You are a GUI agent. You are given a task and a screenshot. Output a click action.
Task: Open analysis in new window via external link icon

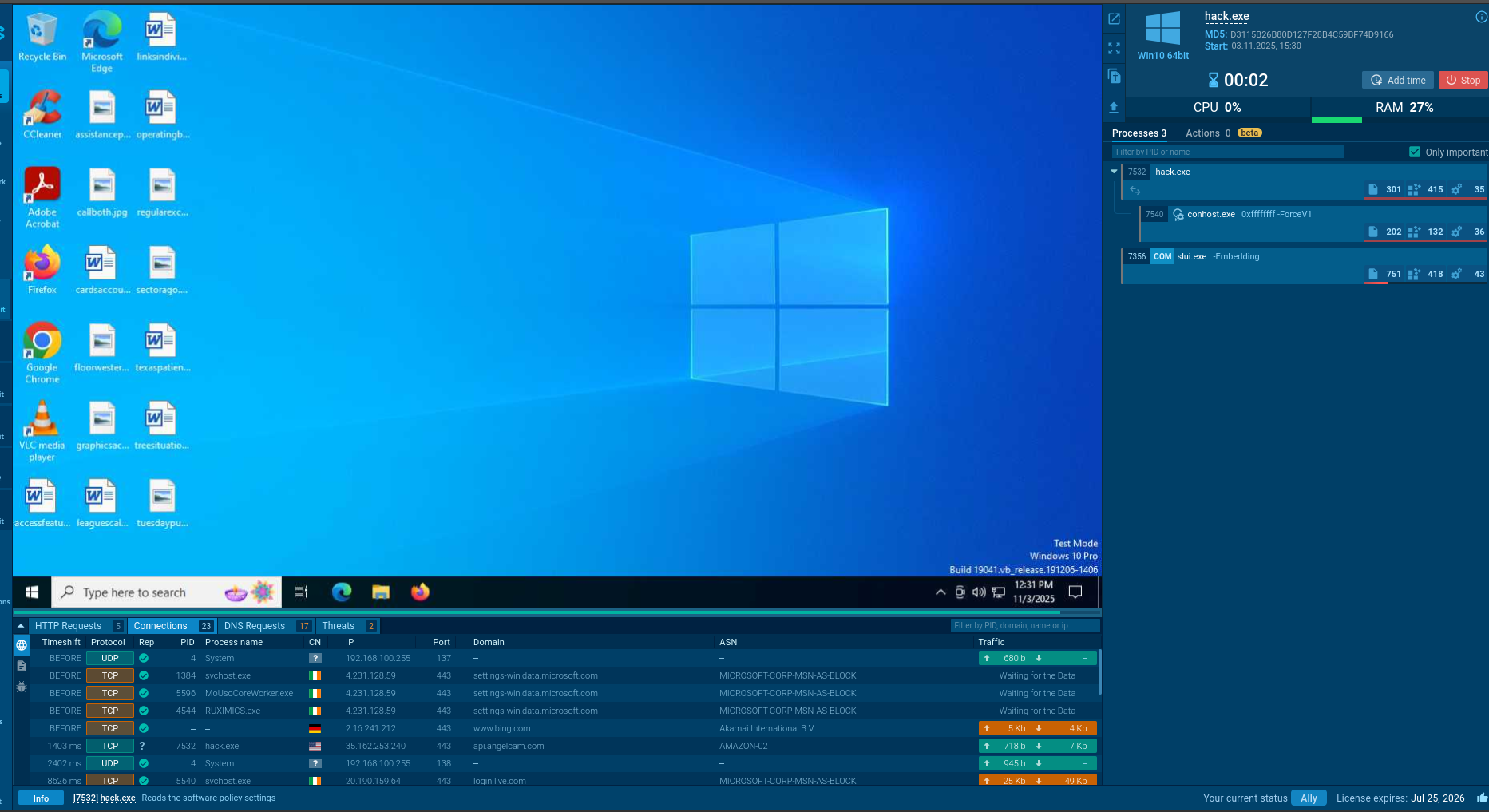[1113, 18]
